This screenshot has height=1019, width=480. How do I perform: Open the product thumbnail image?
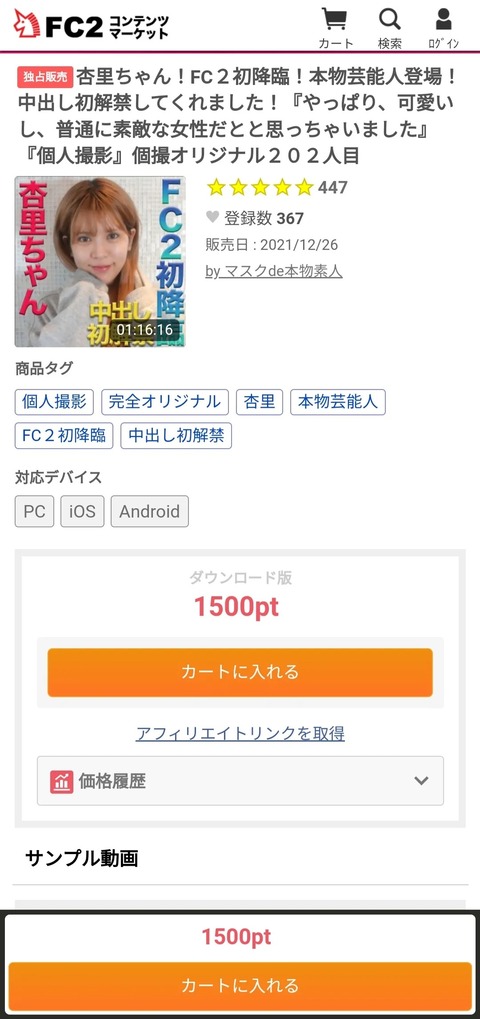(x=100, y=261)
